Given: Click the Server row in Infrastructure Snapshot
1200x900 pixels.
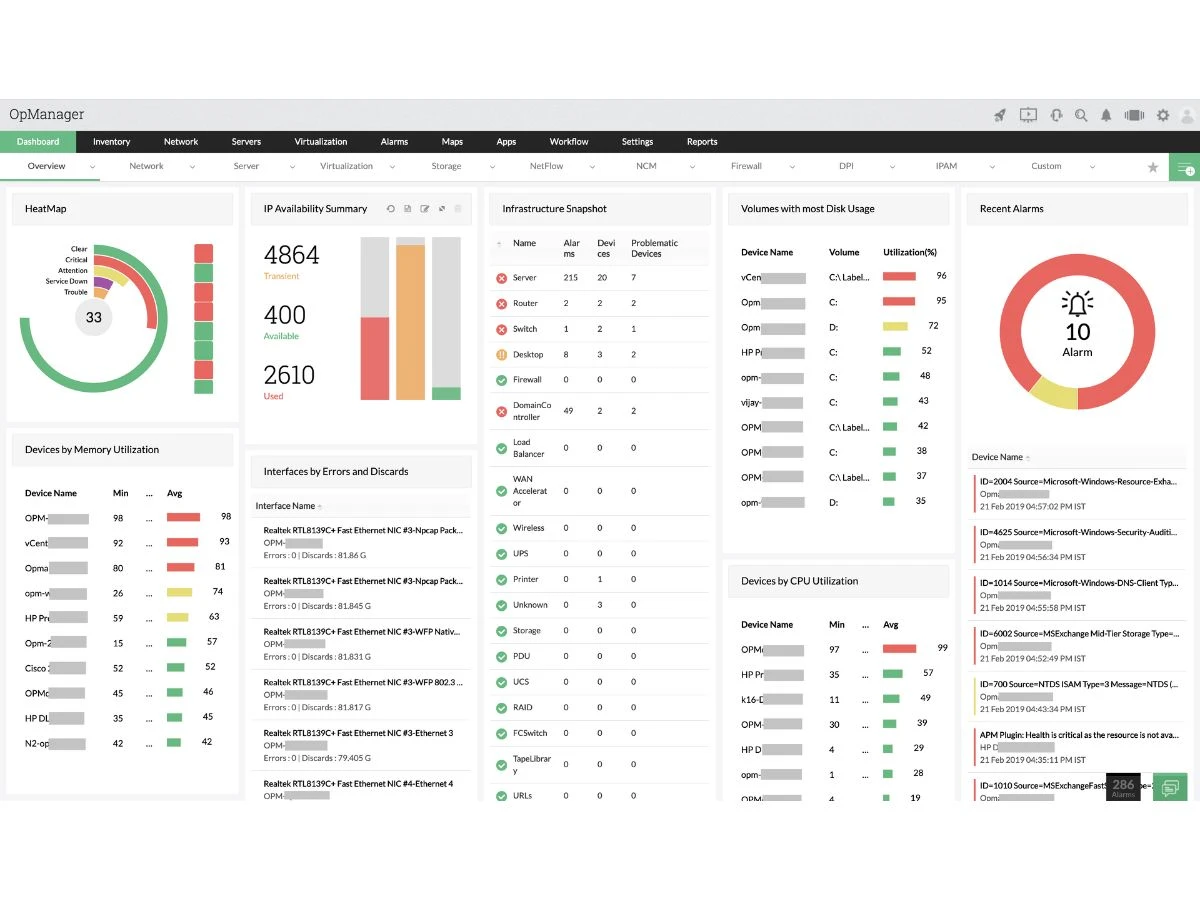Looking at the screenshot, I should (599, 278).
